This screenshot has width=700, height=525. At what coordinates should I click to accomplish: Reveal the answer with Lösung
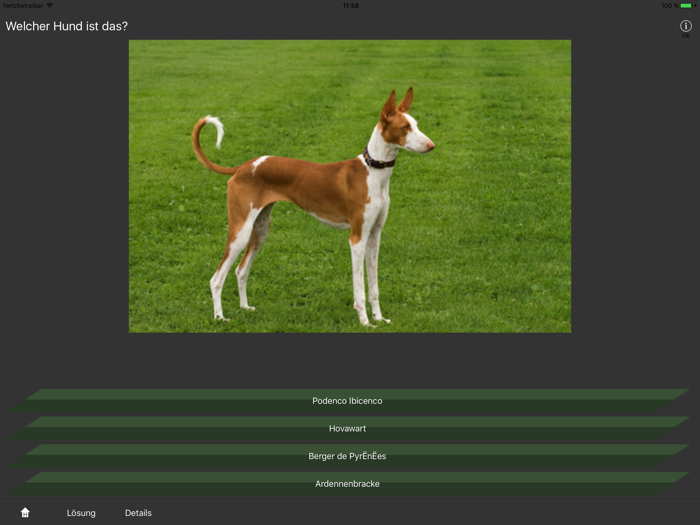click(x=81, y=513)
